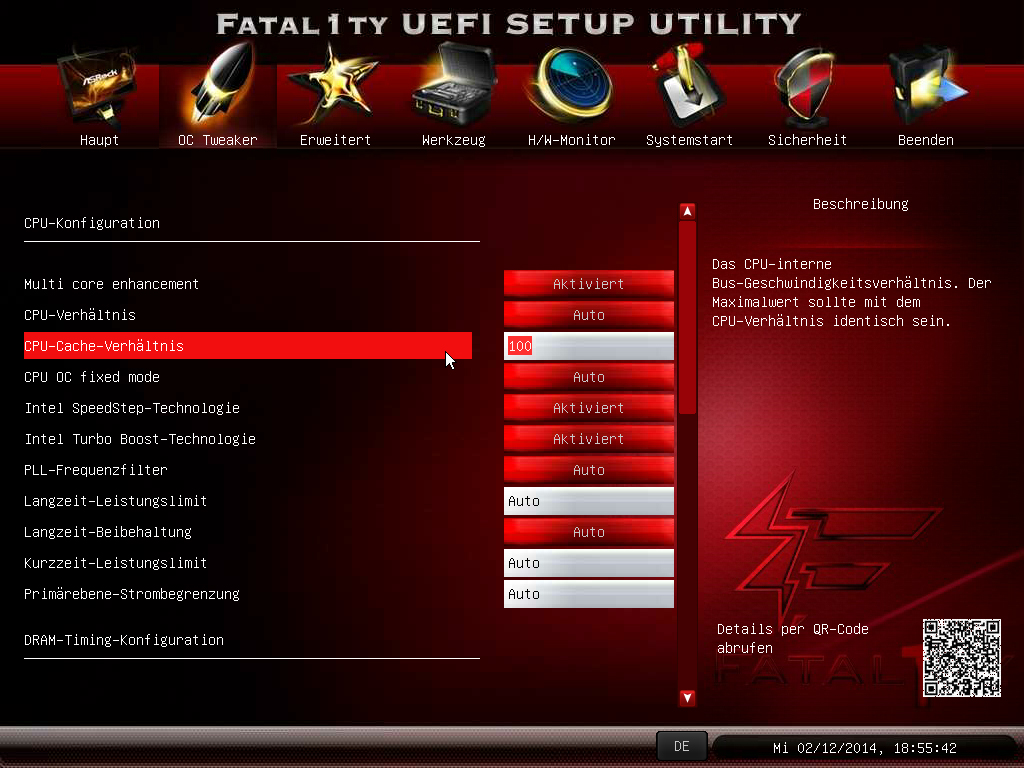Select the Multi core enhancement row label

(111, 284)
